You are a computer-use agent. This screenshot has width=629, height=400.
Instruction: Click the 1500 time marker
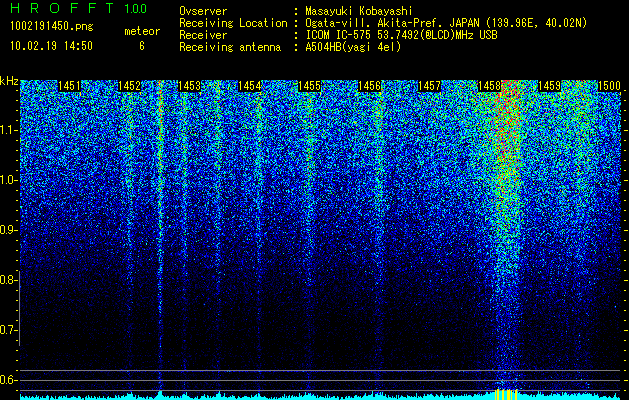[609, 86]
